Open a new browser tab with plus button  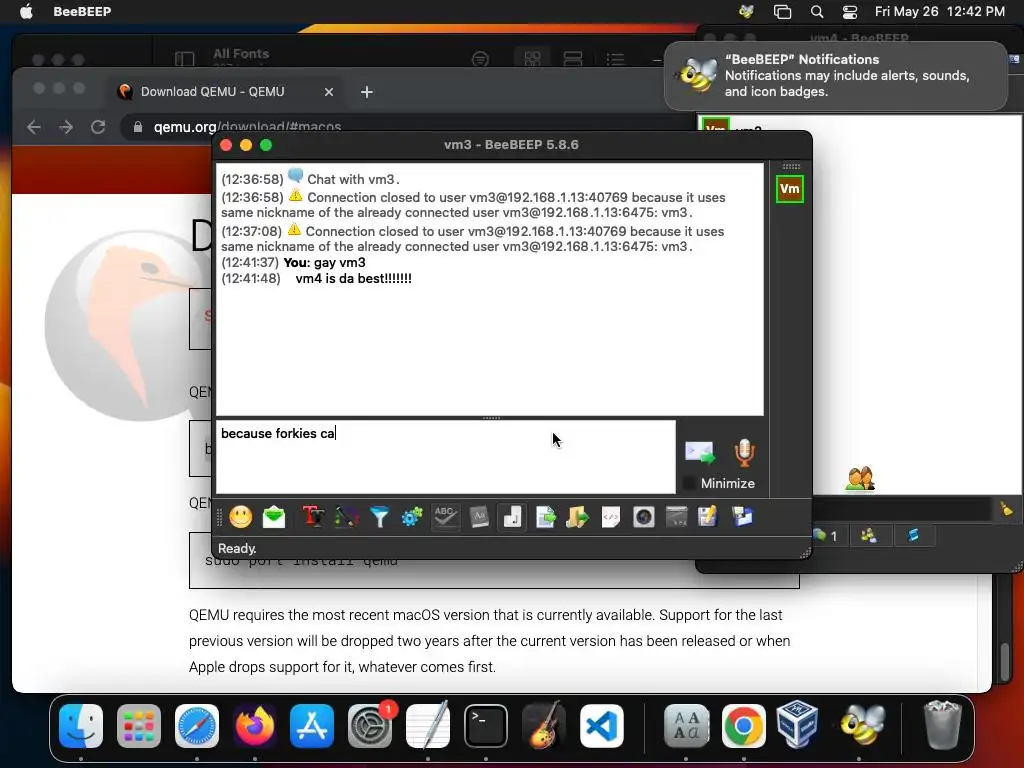[367, 92]
